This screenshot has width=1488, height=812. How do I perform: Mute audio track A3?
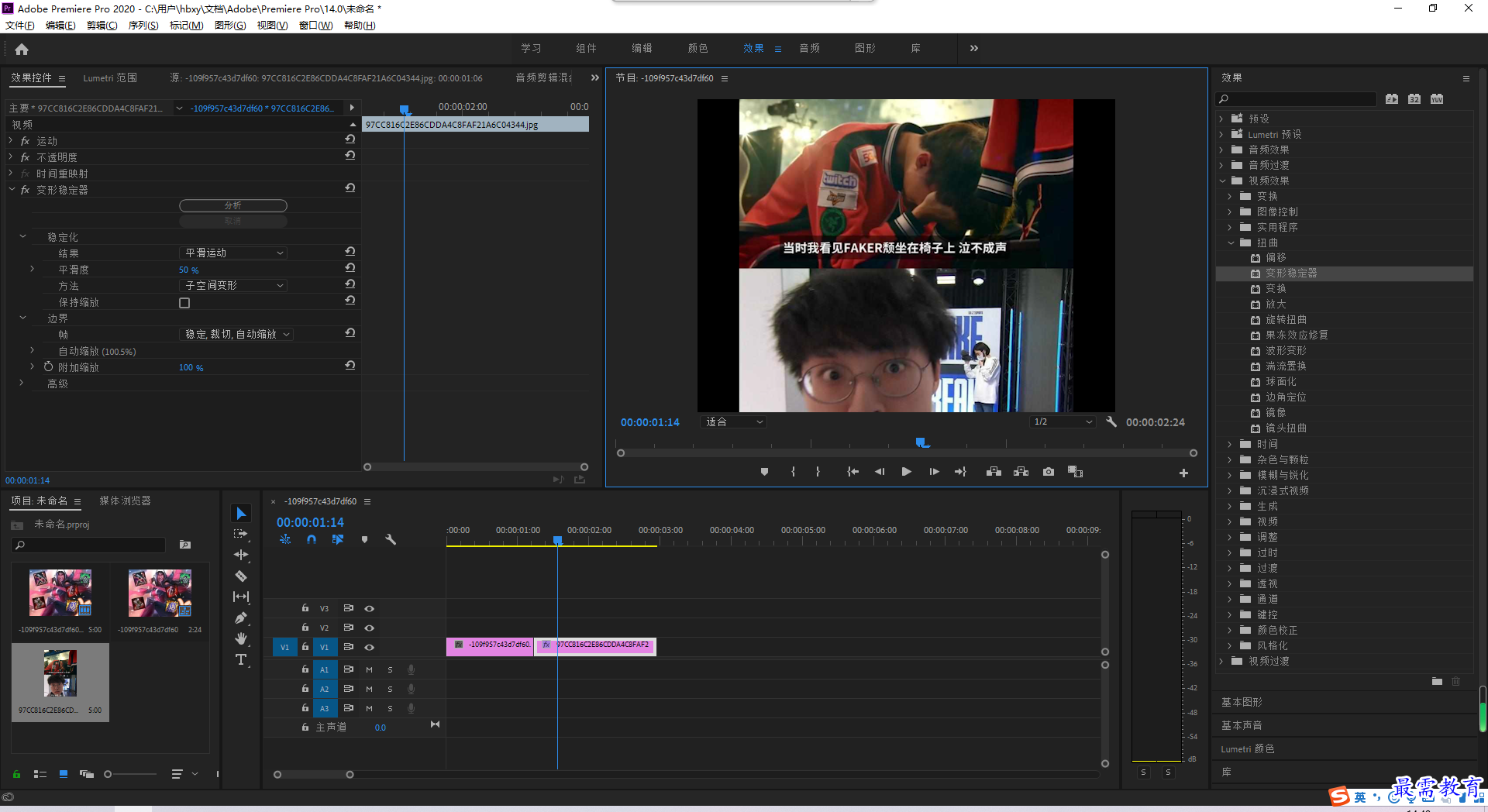click(370, 708)
